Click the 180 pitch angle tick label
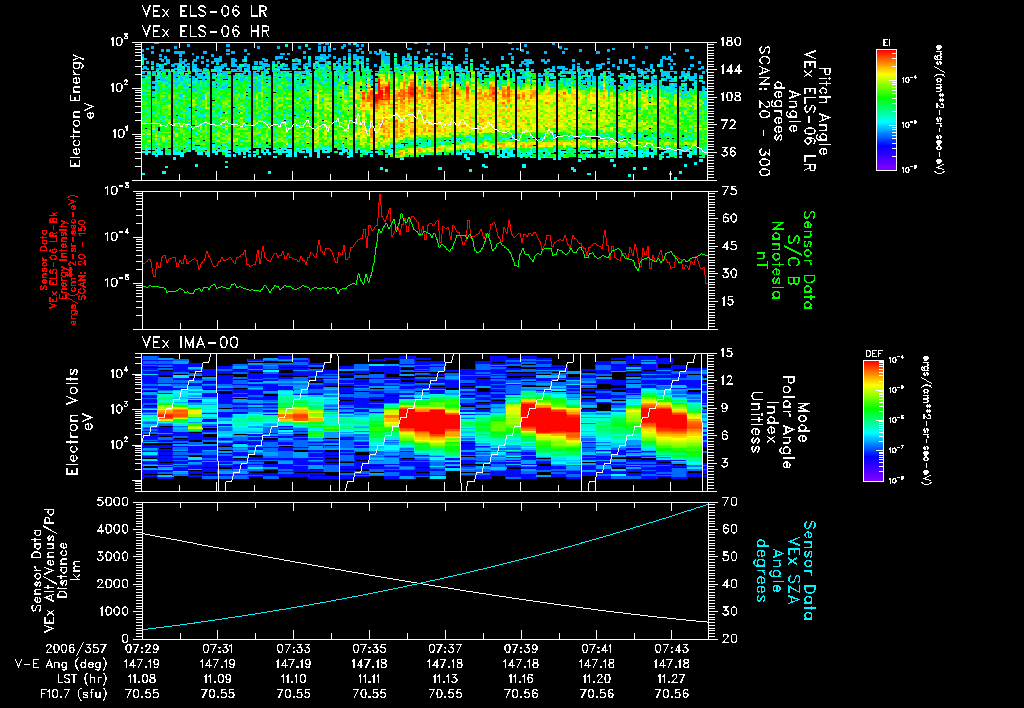Image resolution: width=1024 pixels, height=708 pixels. click(x=730, y=42)
